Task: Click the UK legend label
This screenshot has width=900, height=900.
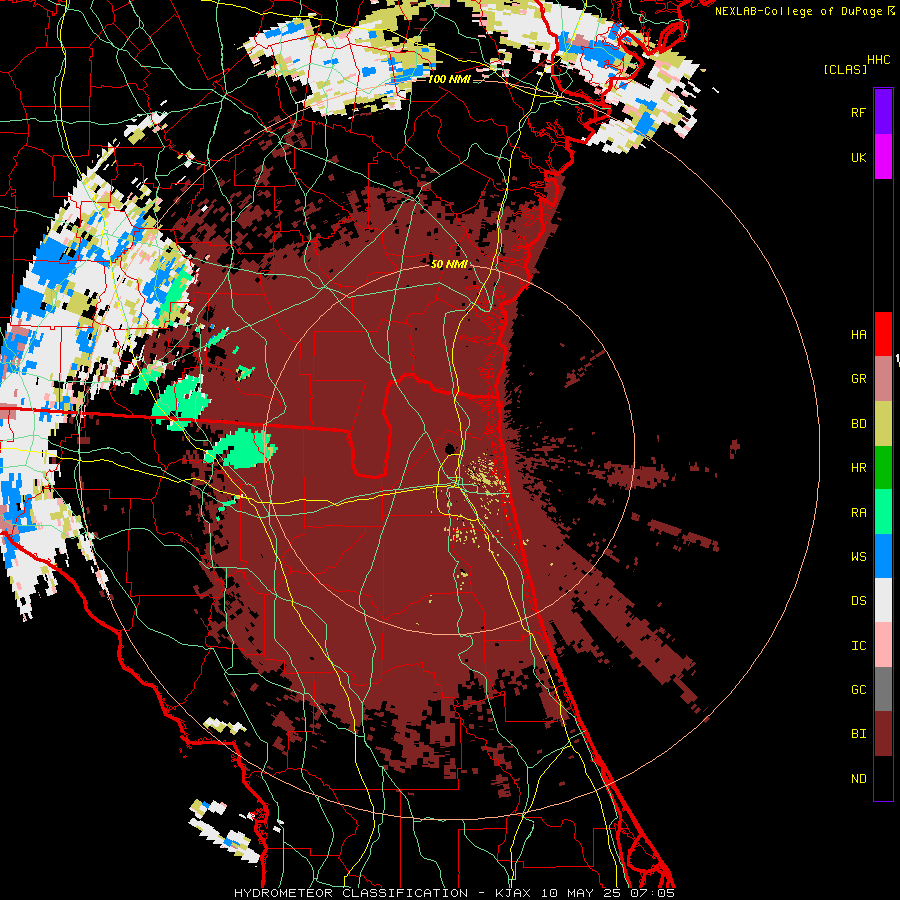Action: 858,157
